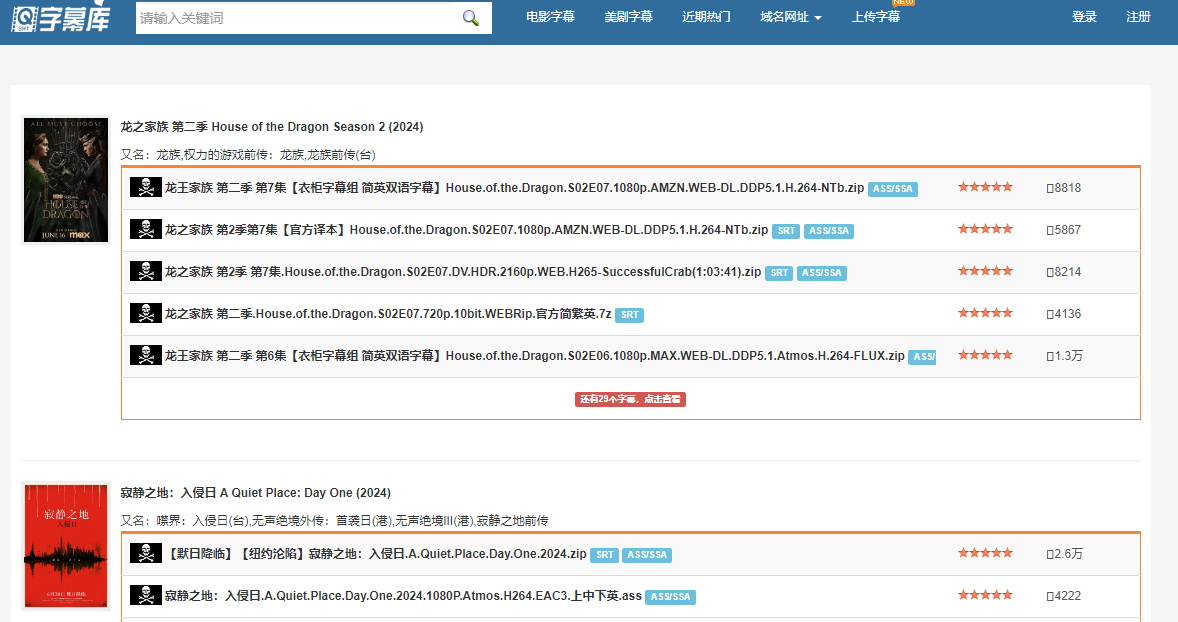1178x622 pixels.
Task: Click download count 4222
Action: (1064, 596)
